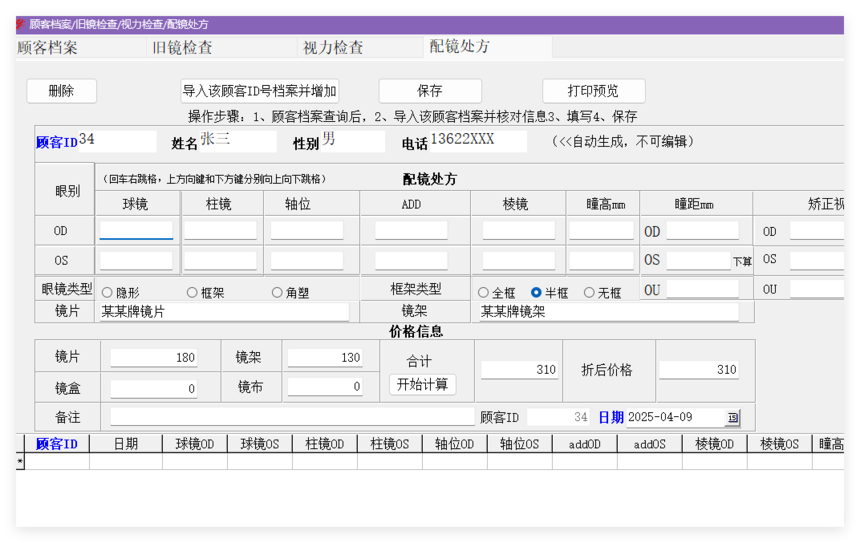Click 导入该顾客ID号档案并增加 button

[x=259, y=91]
